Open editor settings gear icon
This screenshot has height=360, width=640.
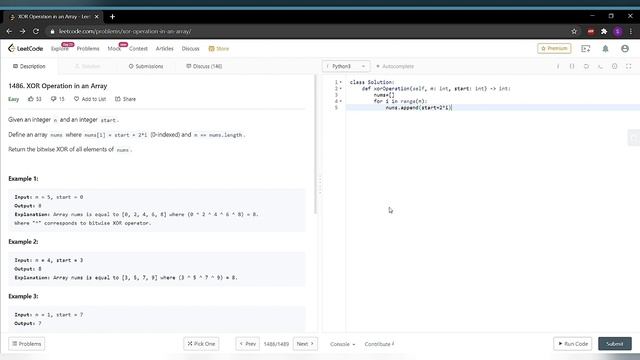(614, 66)
